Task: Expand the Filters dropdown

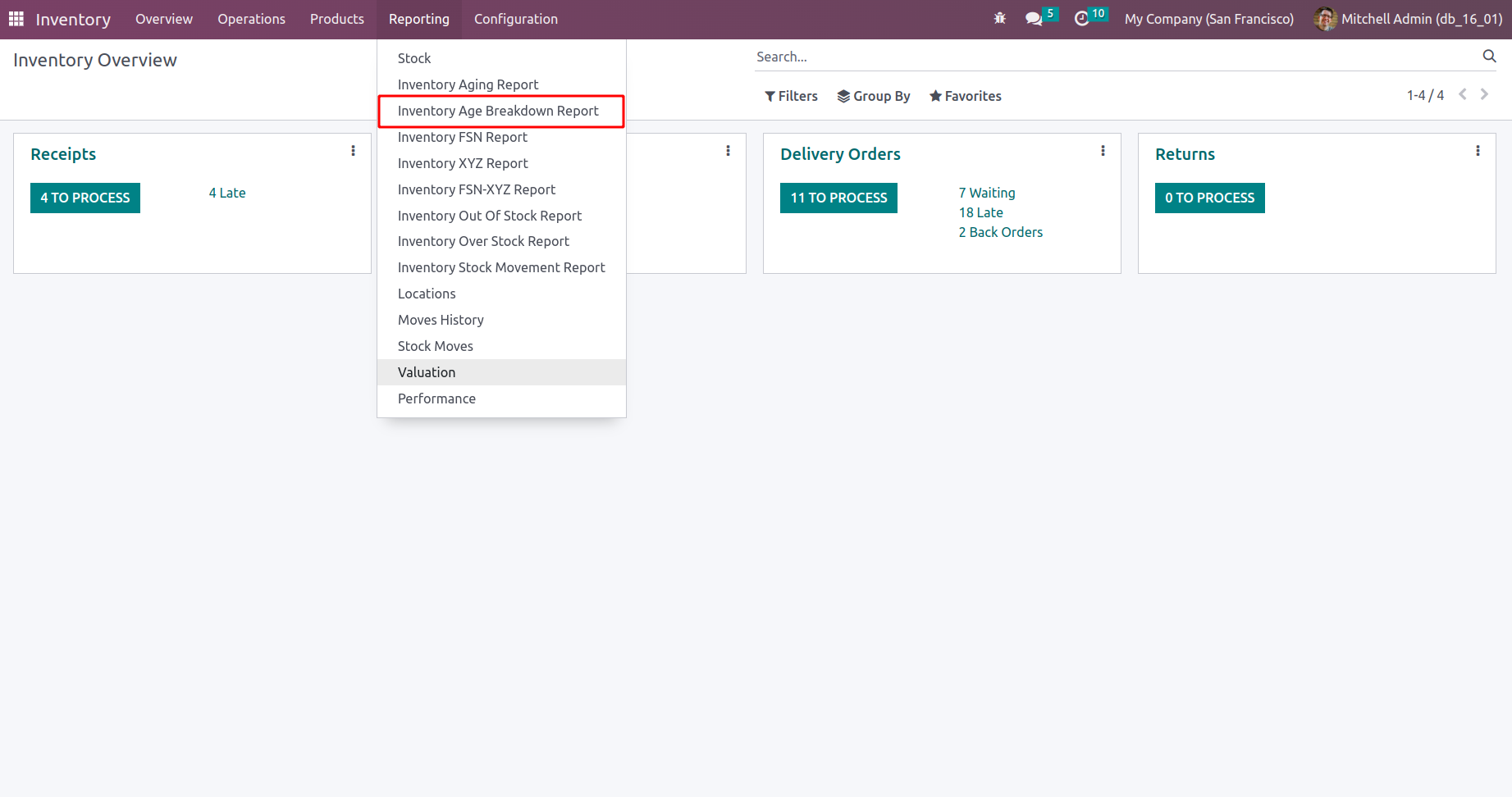Action: pyautogui.click(x=791, y=96)
